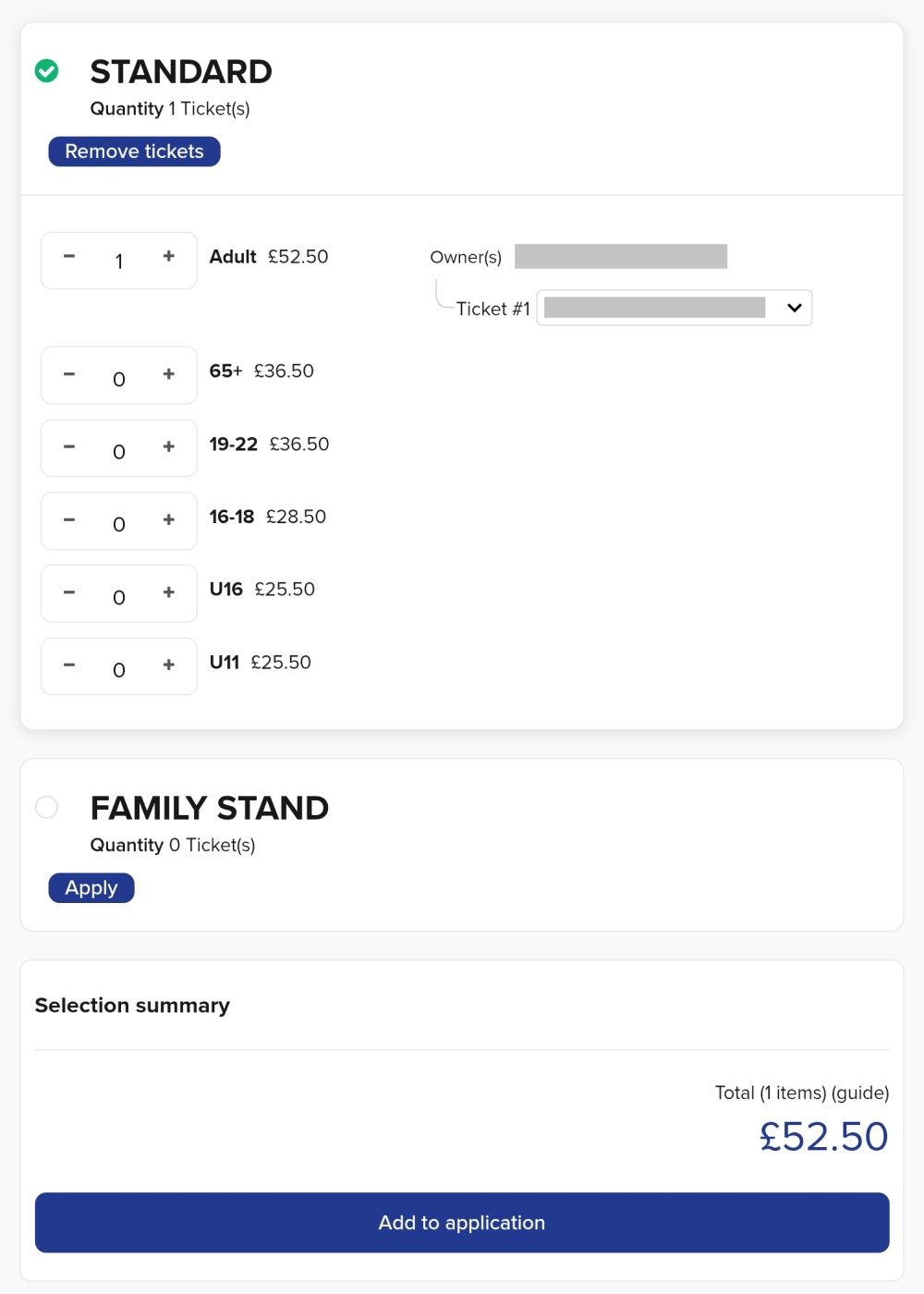Add one 65+ ticket using plus
This screenshot has width=924, height=1294.
coord(168,374)
